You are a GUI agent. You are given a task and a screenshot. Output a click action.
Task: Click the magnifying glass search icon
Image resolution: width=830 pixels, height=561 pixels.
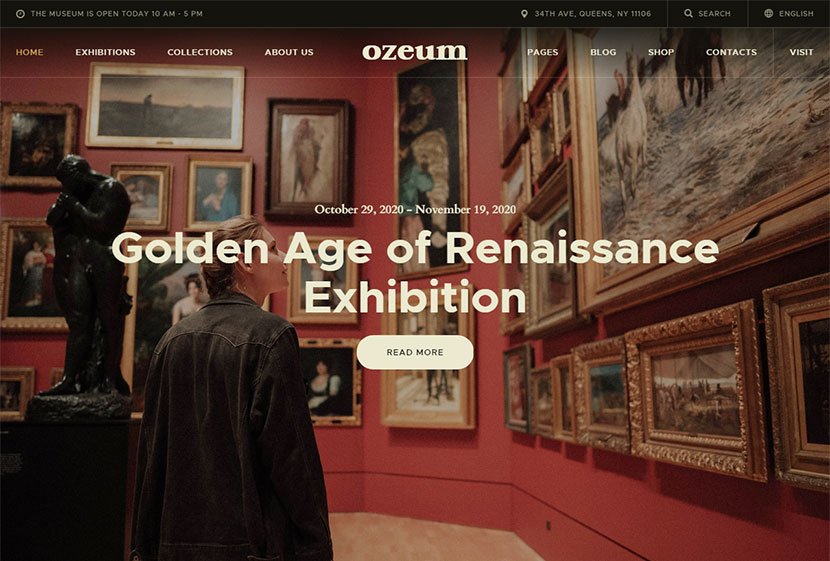688,13
